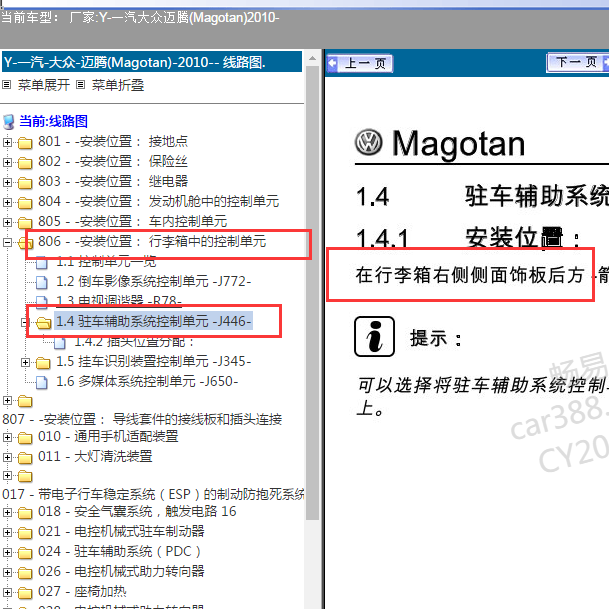609x609 pixels.
Task: Expand the 024 驻车辅助系统 PDC node
Action: pos(7,552)
